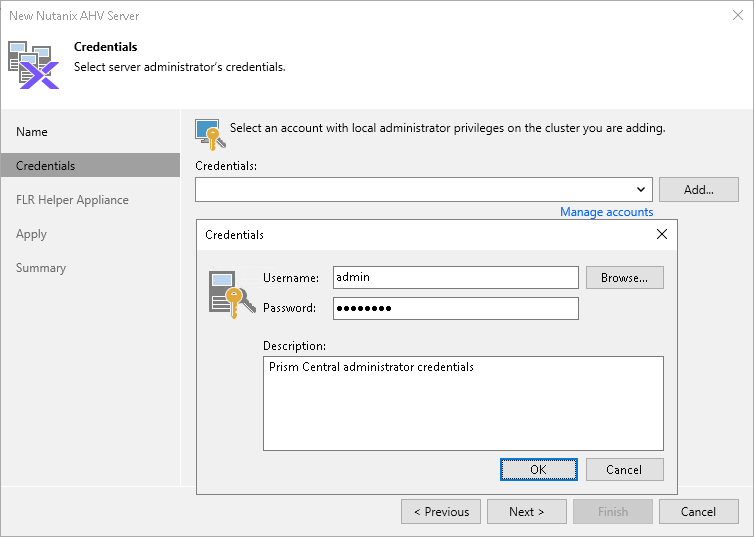Go to FLR Helper Appliance step
The height and width of the screenshot is (537, 754).
point(72,200)
